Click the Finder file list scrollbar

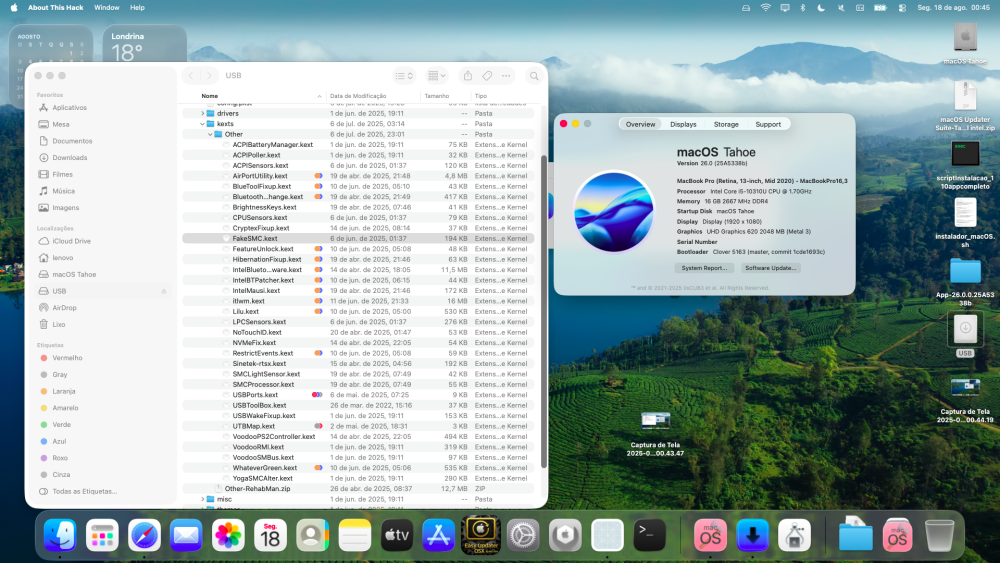[543, 311]
